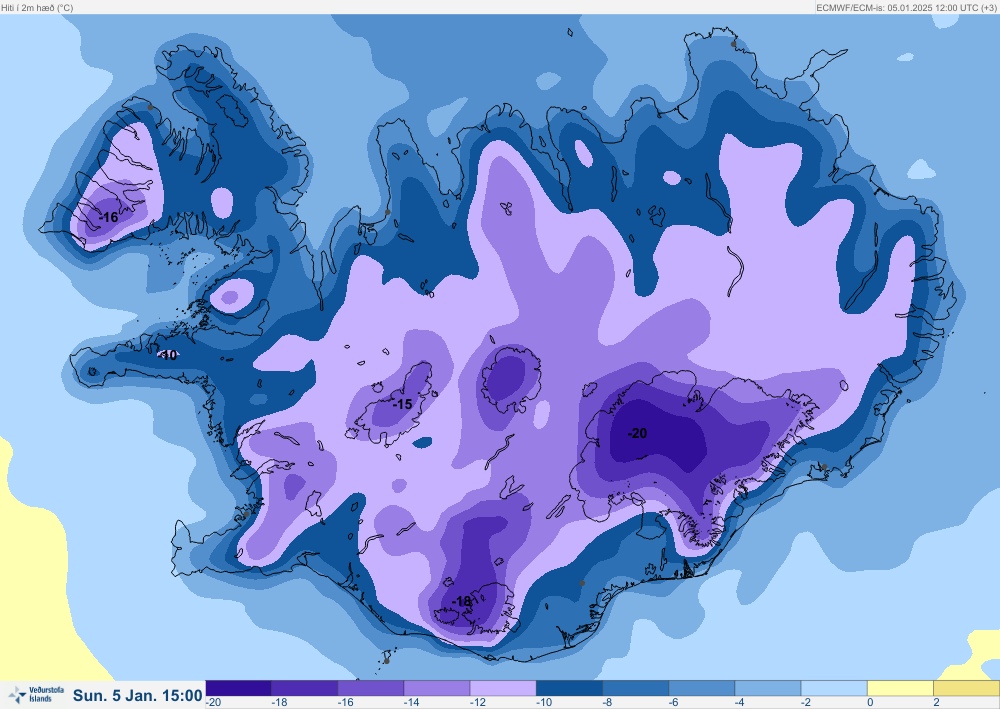Click the -15 temperature label in the map center
Viewport: 1000px width, 709px height.
tap(402, 404)
